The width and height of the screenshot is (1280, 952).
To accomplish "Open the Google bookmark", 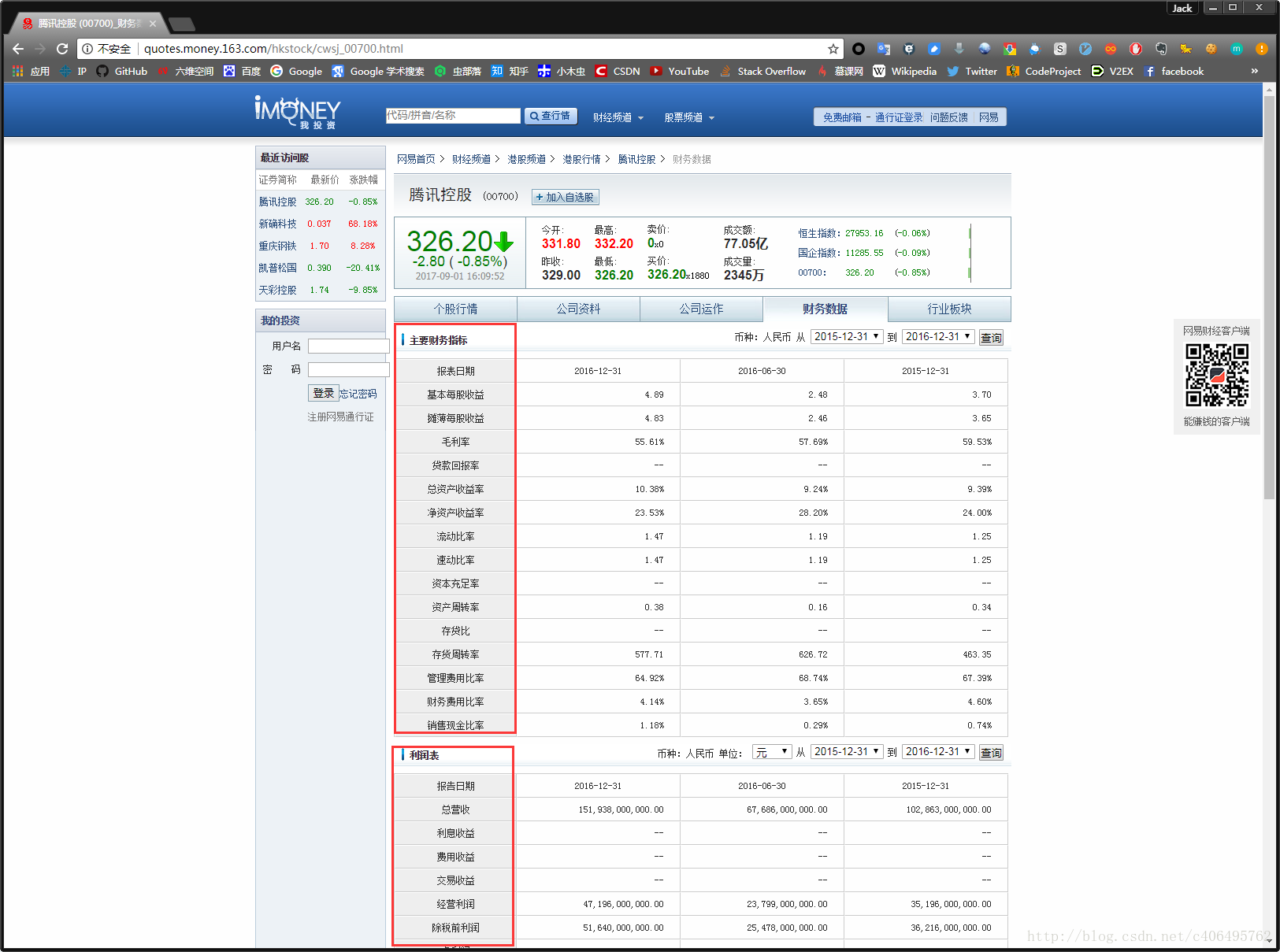I will click(296, 71).
